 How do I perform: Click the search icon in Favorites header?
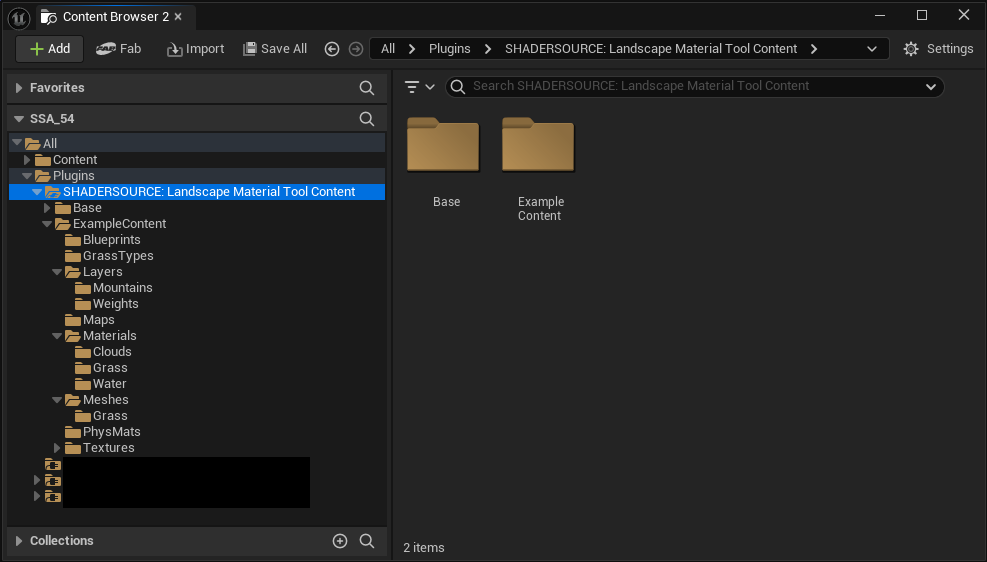click(x=367, y=88)
